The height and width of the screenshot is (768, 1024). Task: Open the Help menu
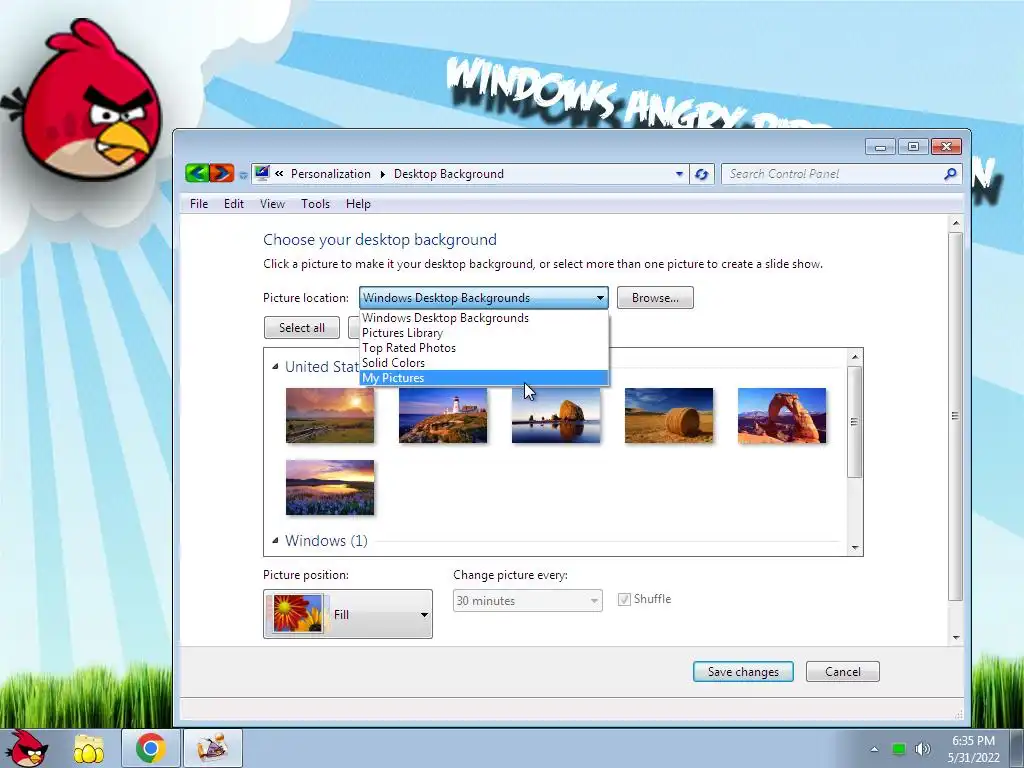click(358, 204)
